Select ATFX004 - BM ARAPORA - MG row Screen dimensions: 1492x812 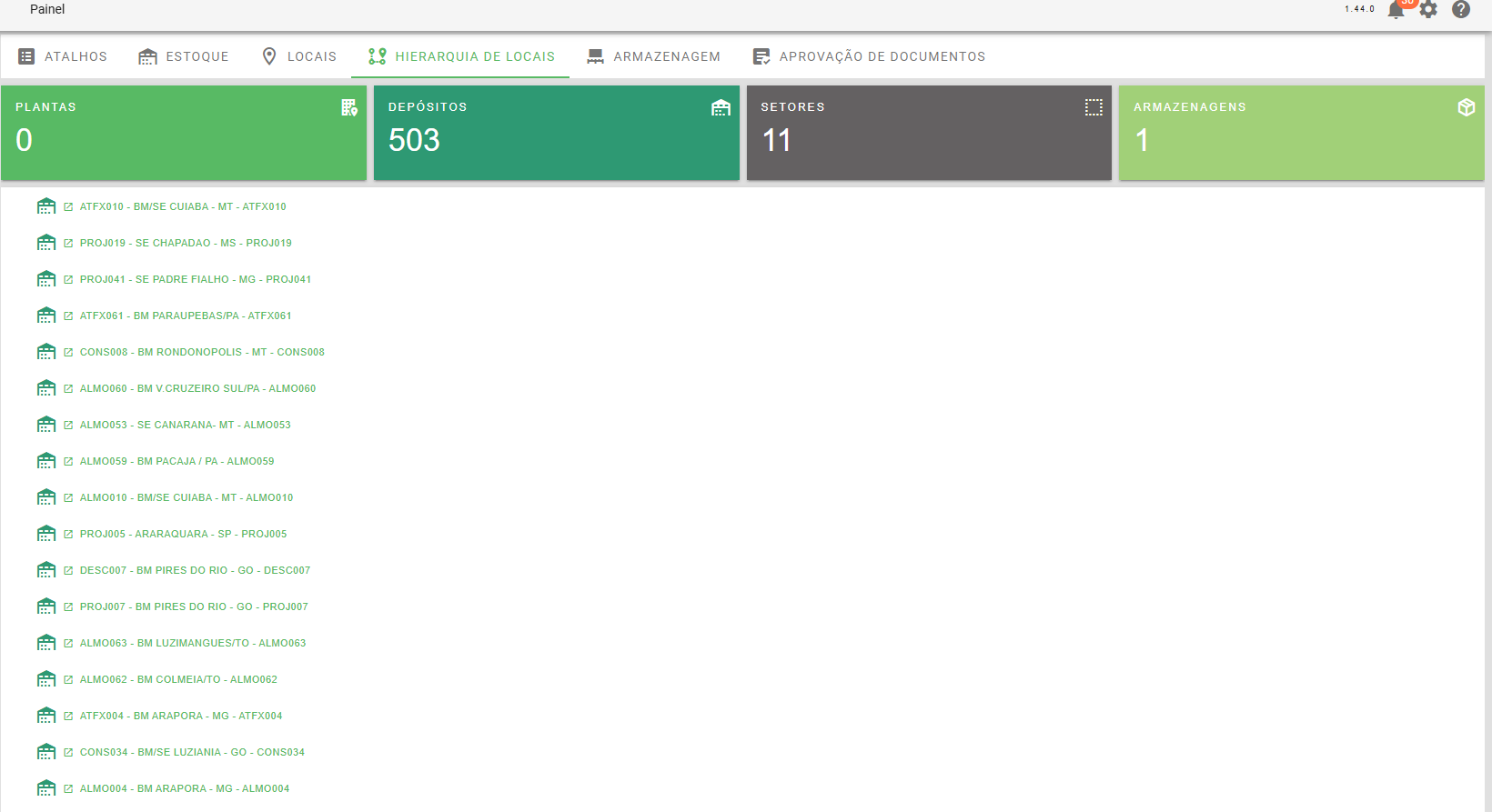pos(181,716)
